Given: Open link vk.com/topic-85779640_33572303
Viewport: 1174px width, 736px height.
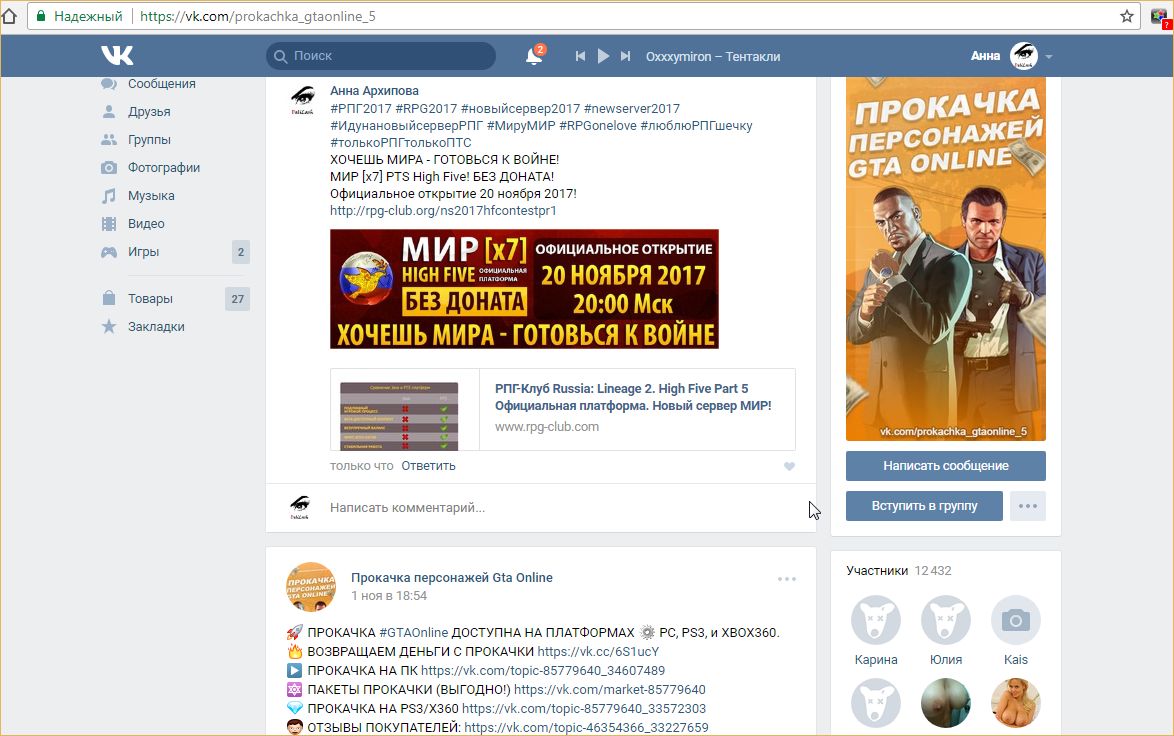Looking at the screenshot, I should point(584,708).
